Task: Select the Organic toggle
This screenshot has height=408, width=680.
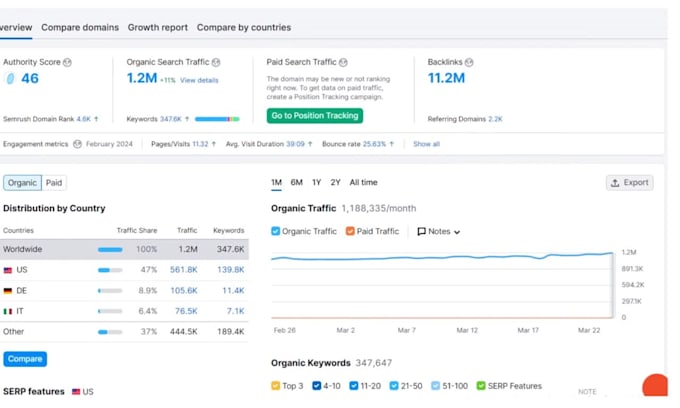Action: 23,183
